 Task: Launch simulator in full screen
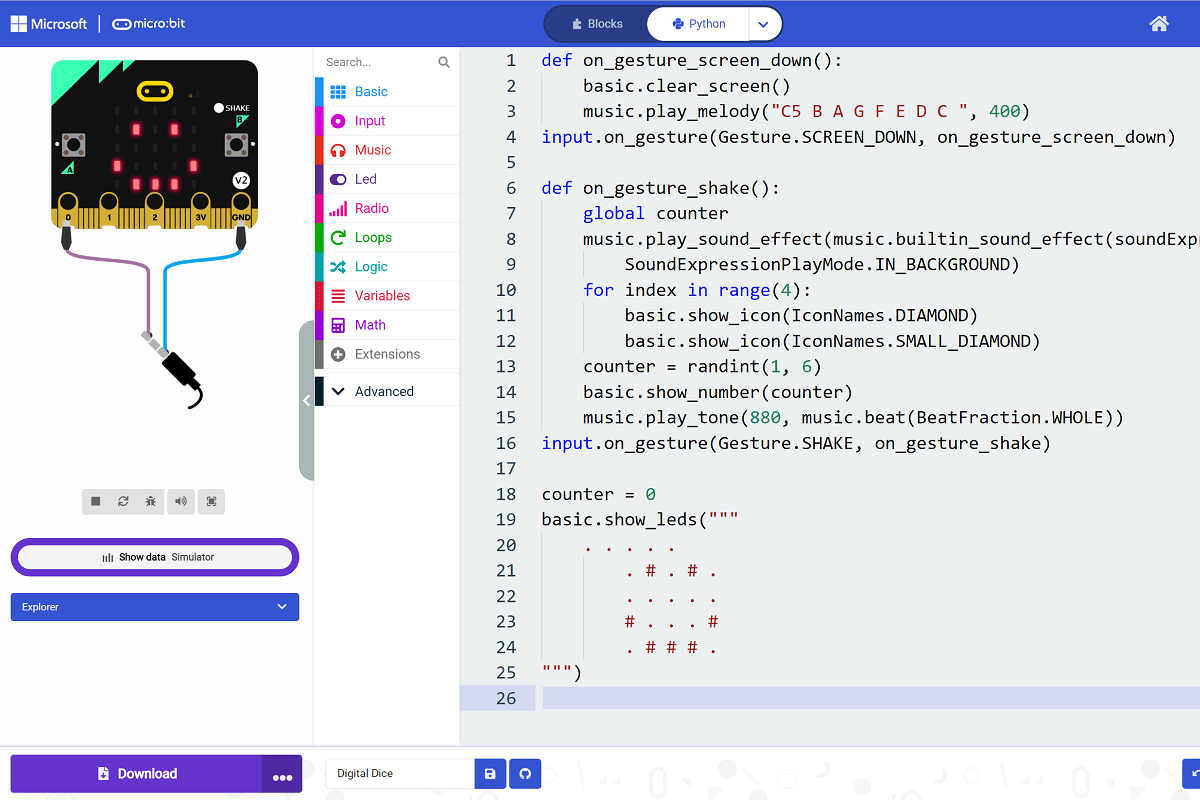pyautogui.click(x=211, y=501)
